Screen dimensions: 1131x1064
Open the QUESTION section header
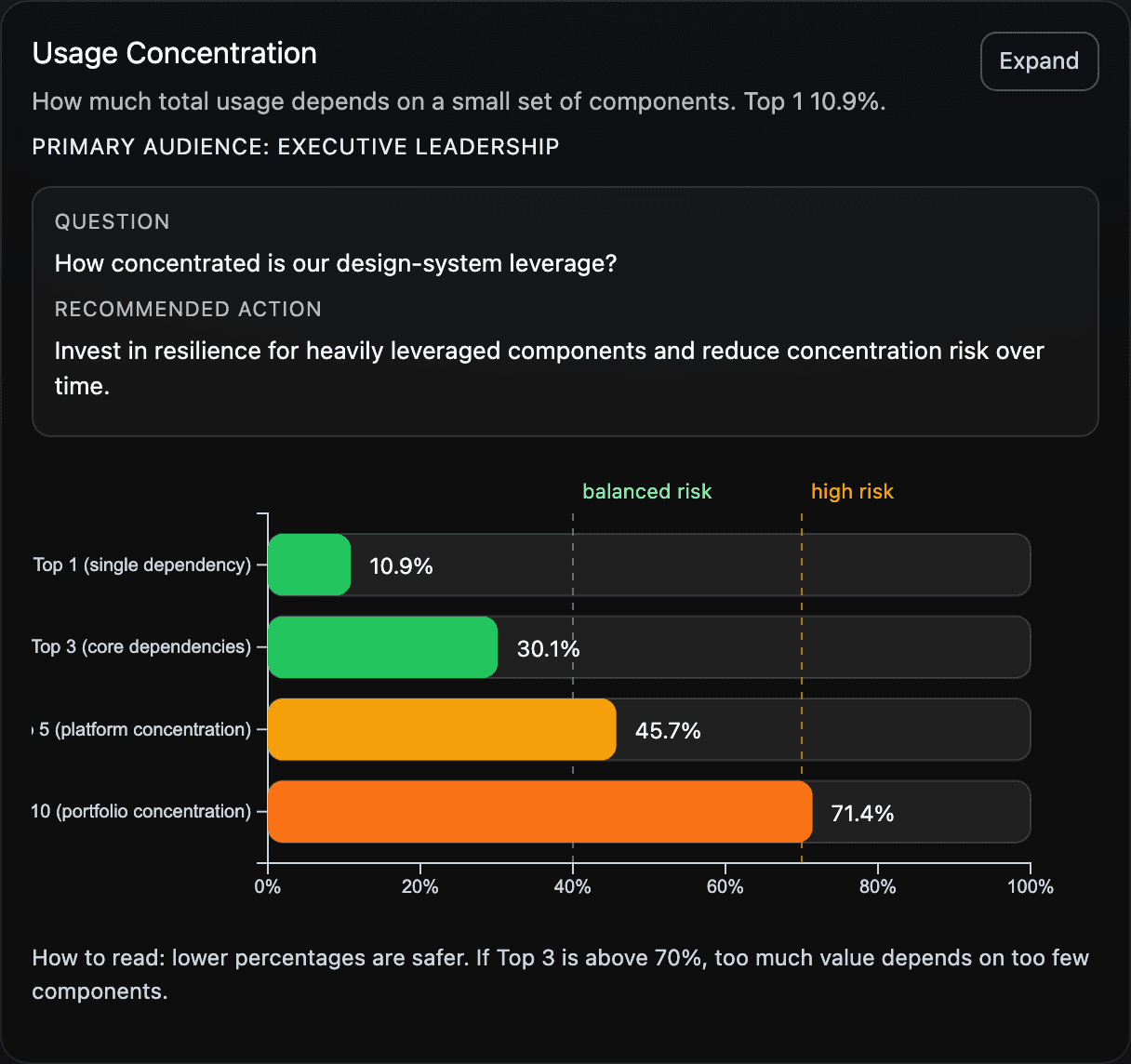pyautogui.click(x=112, y=221)
